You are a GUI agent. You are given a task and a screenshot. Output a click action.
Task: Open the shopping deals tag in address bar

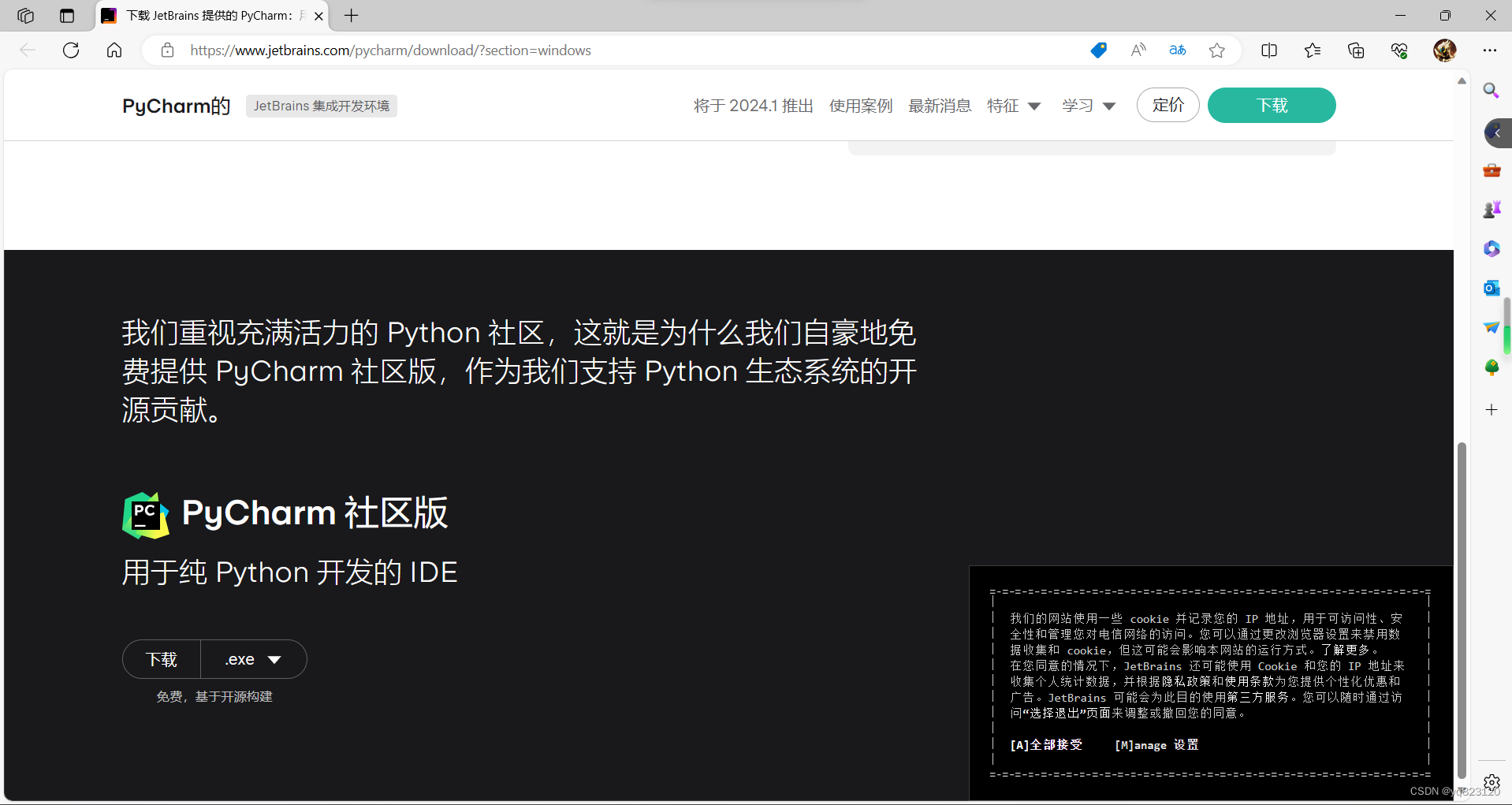click(1097, 50)
